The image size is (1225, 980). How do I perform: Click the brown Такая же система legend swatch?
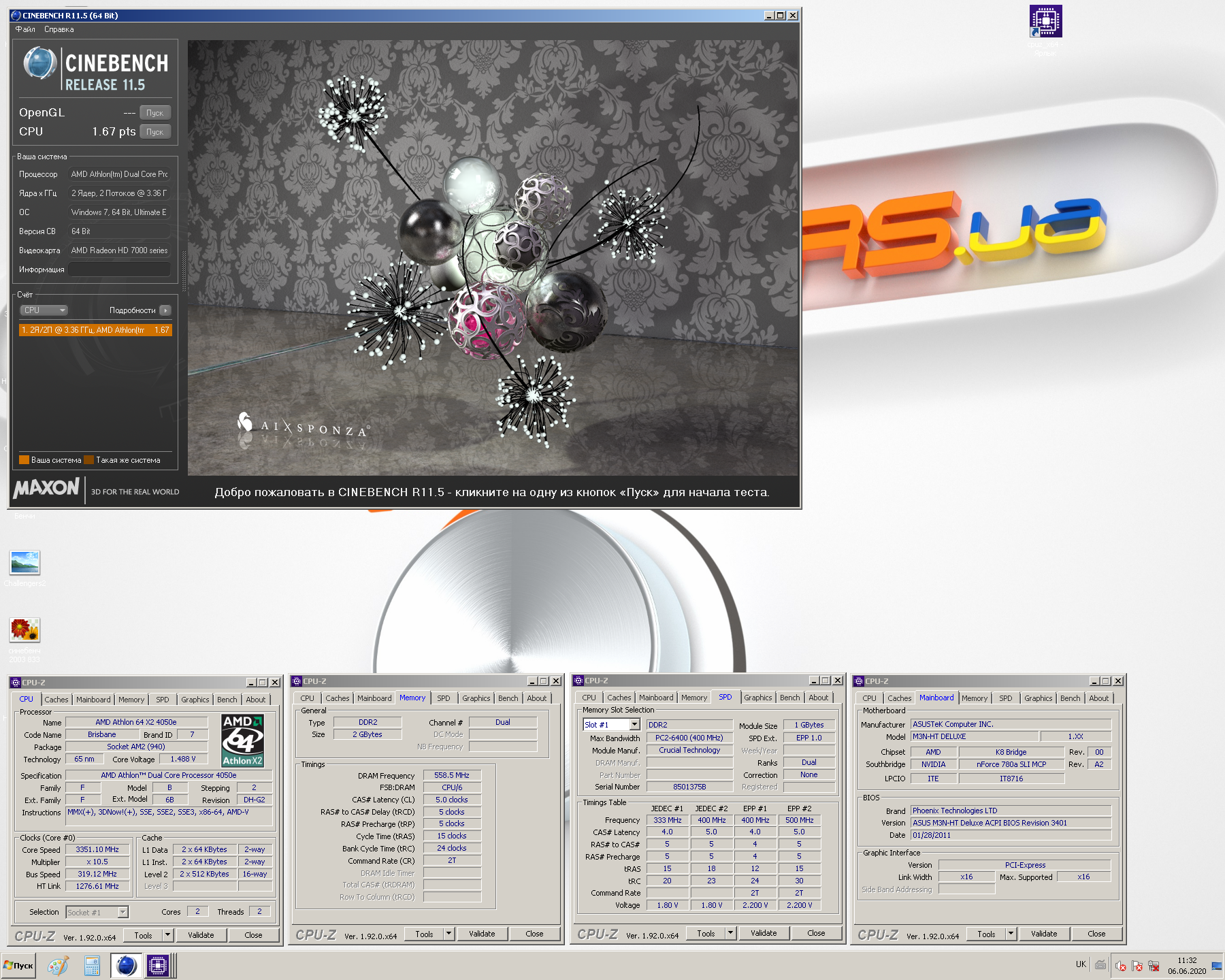coord(88,460)
